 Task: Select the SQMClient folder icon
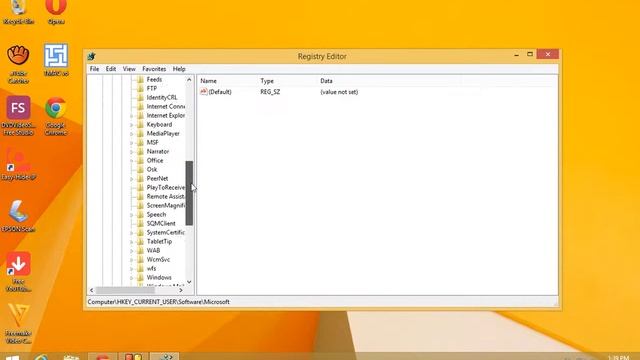[140, 223]
